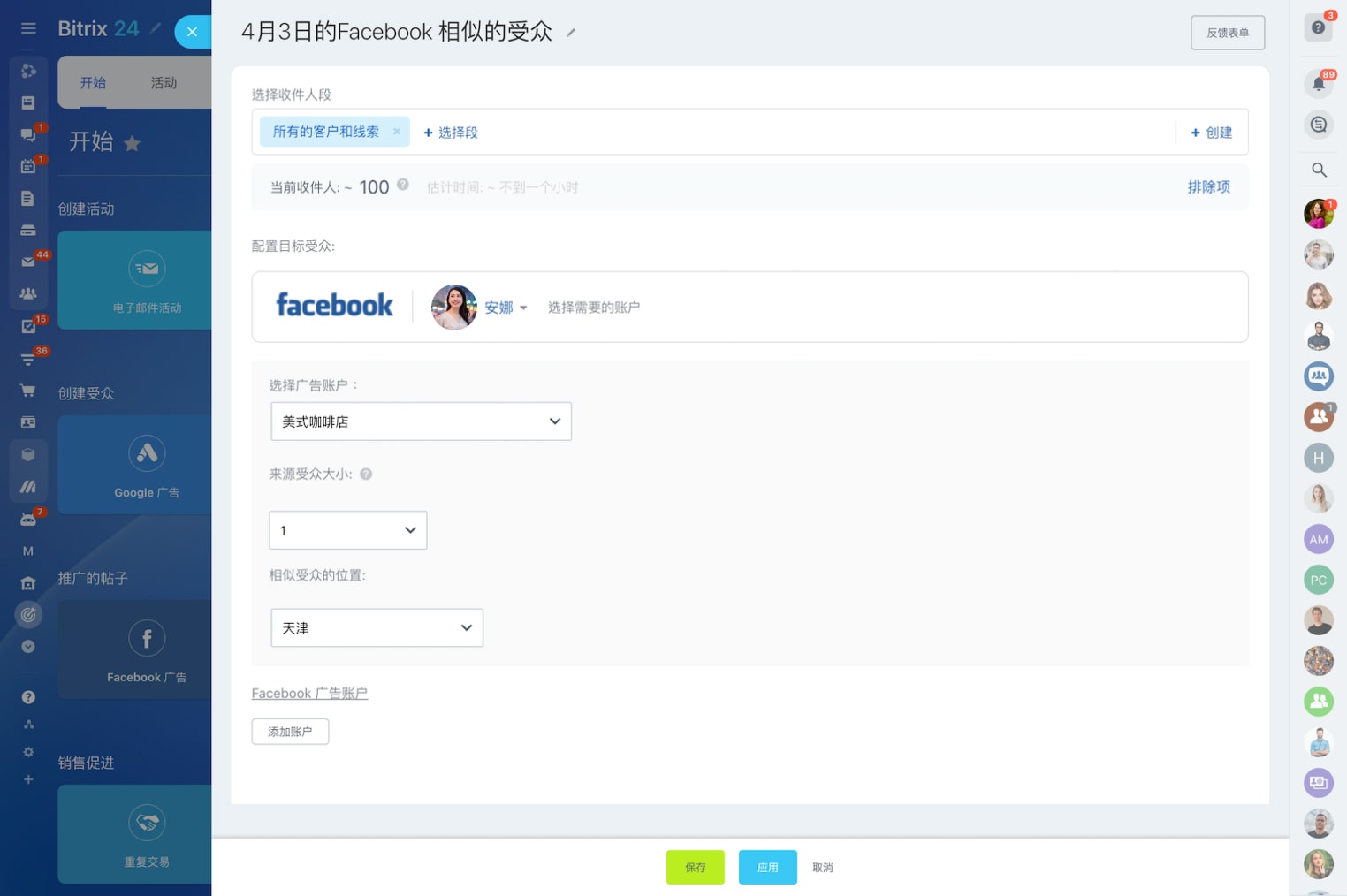Open help center icon with 3 badge

[1319, 27]
